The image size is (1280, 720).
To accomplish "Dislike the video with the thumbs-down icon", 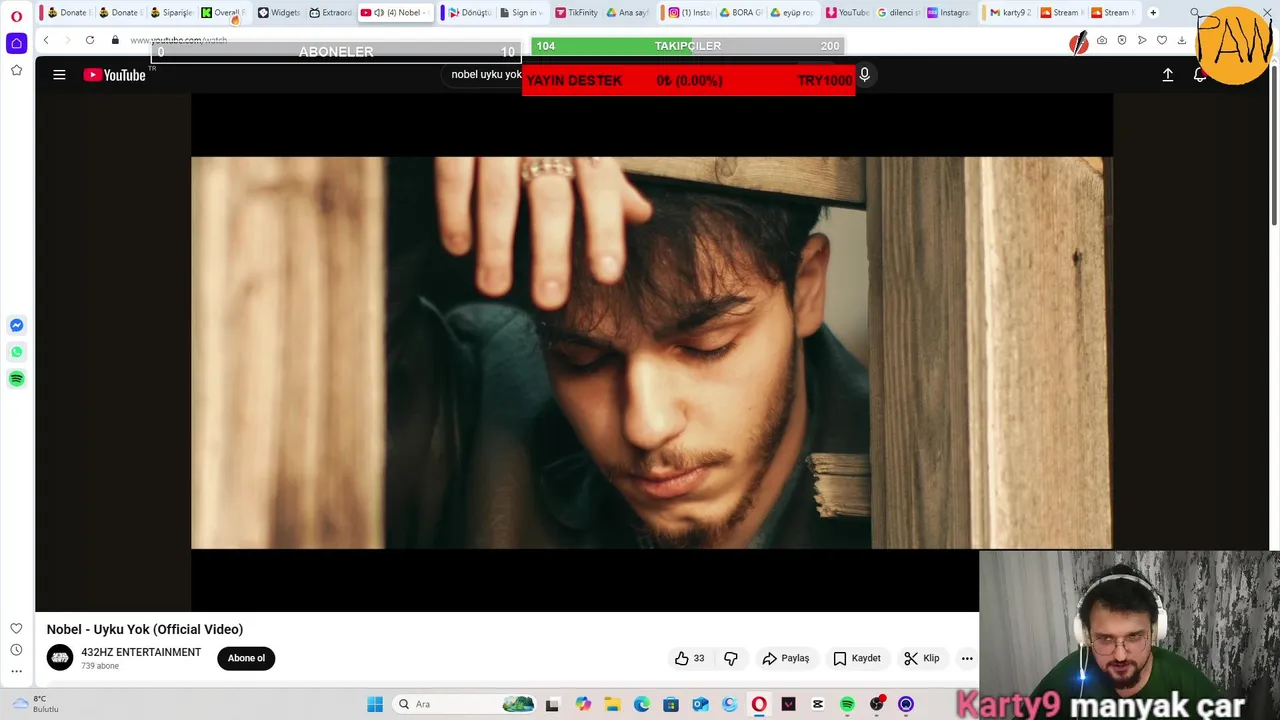I will [731, 658].
